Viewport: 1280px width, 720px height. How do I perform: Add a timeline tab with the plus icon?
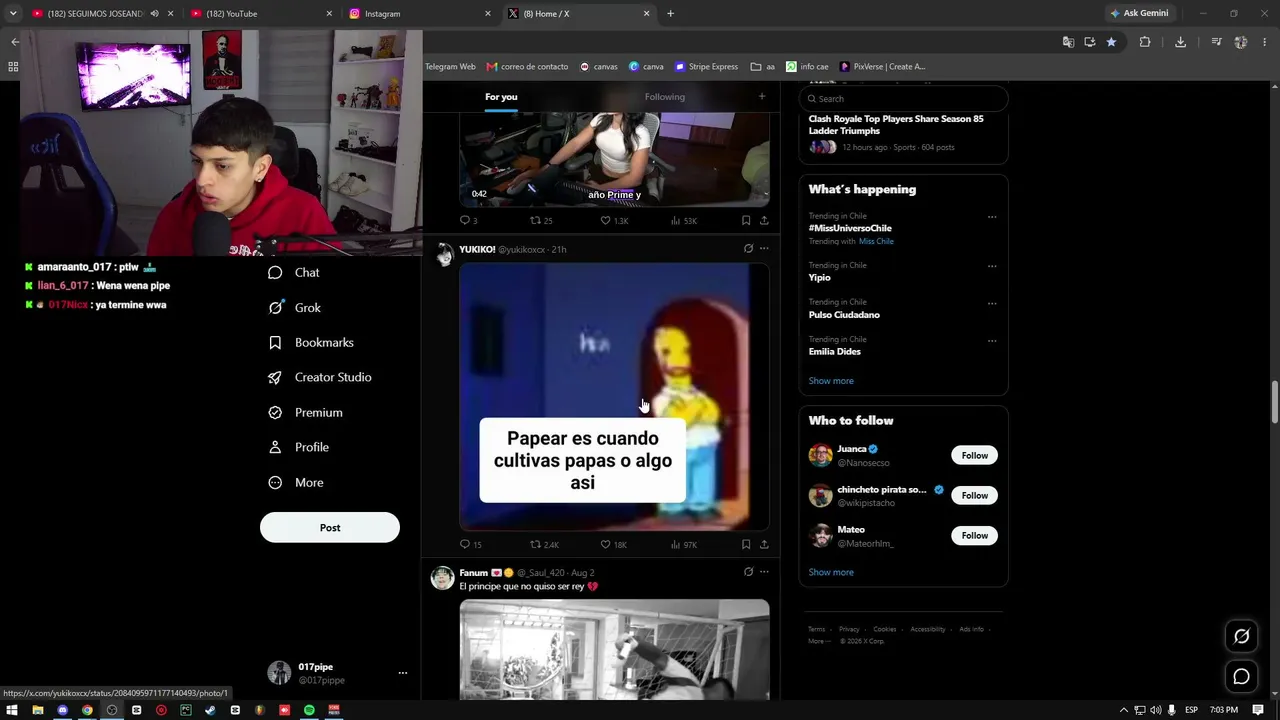[762, 97]
